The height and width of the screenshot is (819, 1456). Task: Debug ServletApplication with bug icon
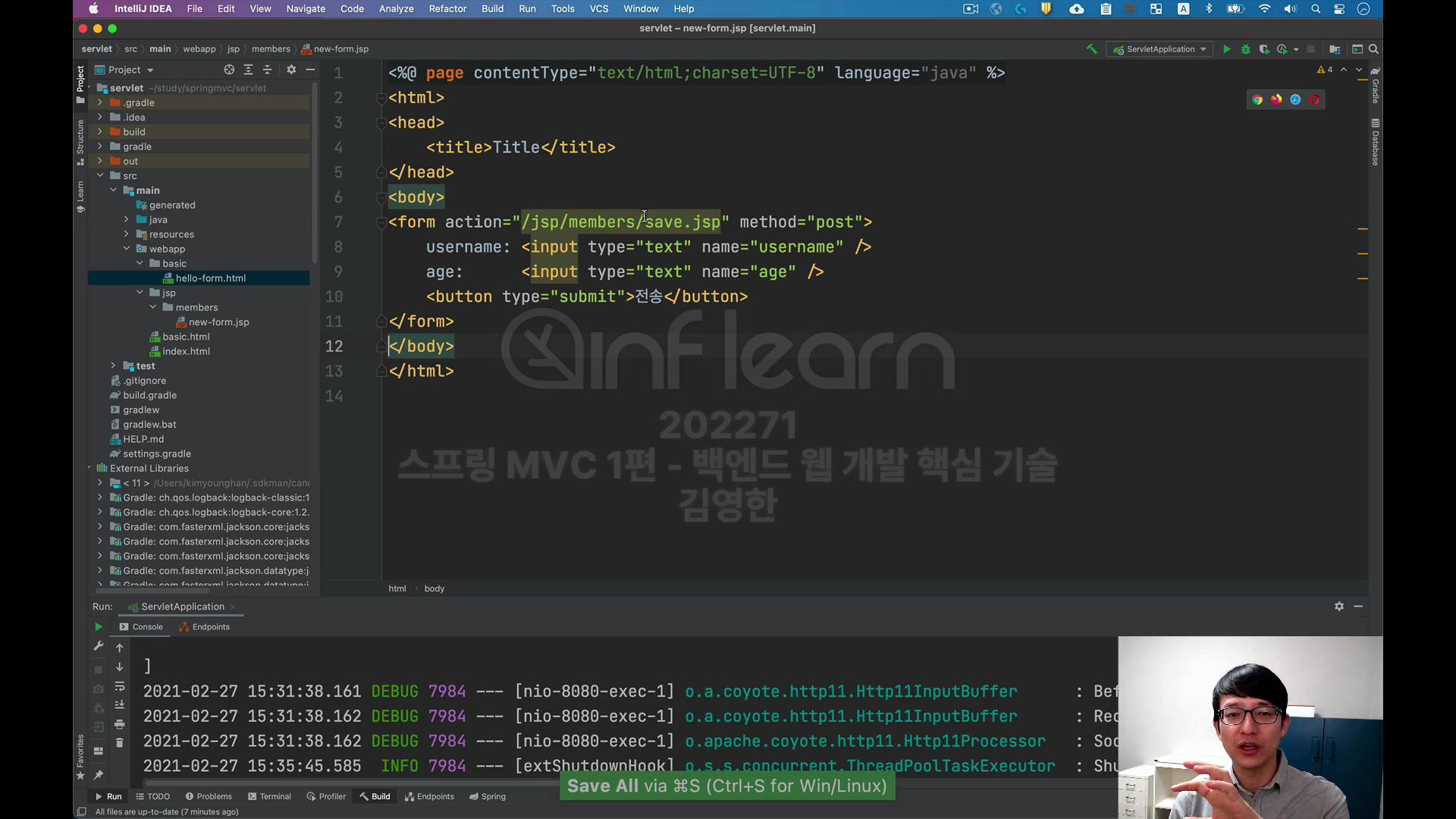coord(1245,49)
